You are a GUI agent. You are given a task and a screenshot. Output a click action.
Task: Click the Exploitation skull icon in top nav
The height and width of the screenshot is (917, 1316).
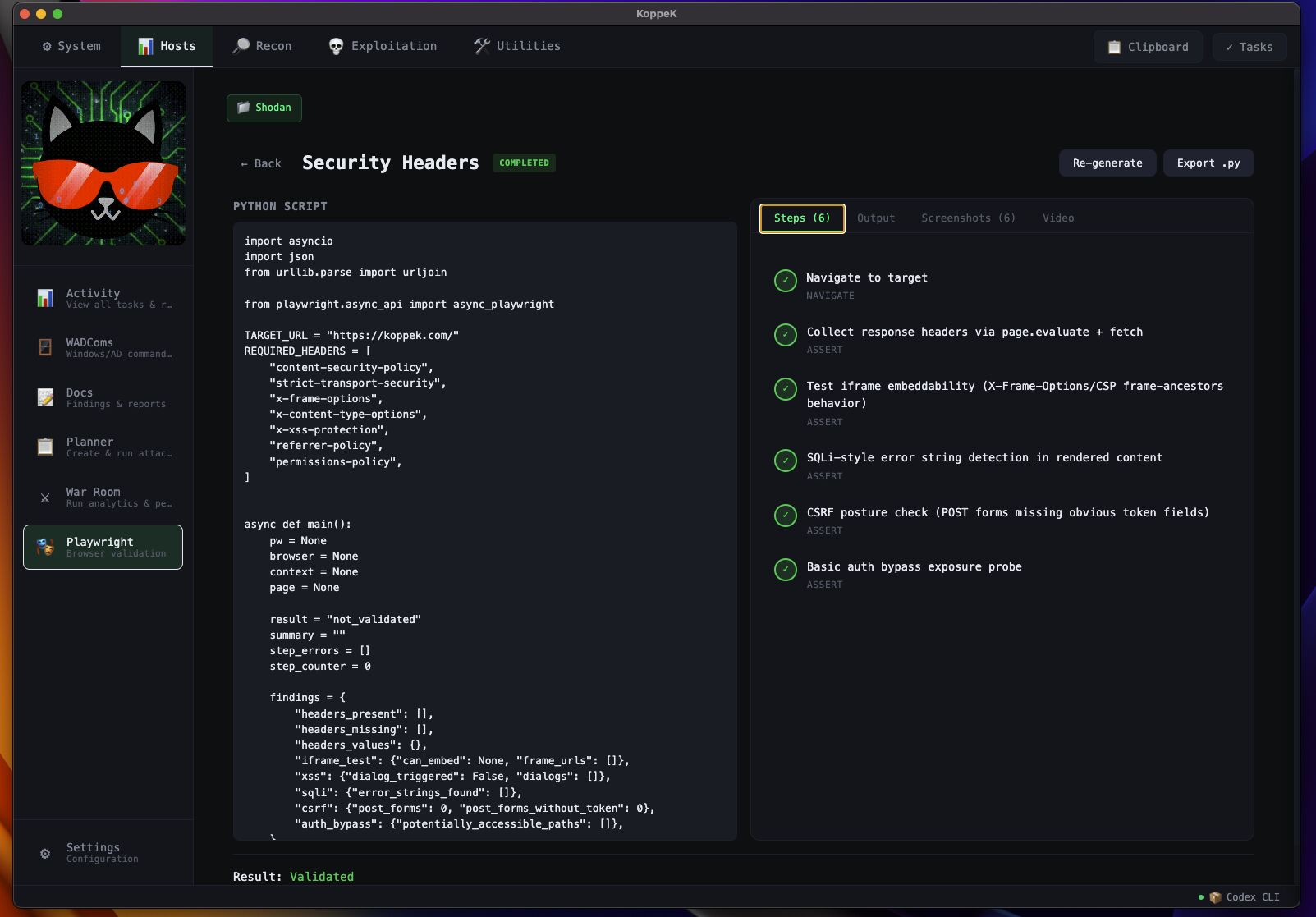pos(337,46)
